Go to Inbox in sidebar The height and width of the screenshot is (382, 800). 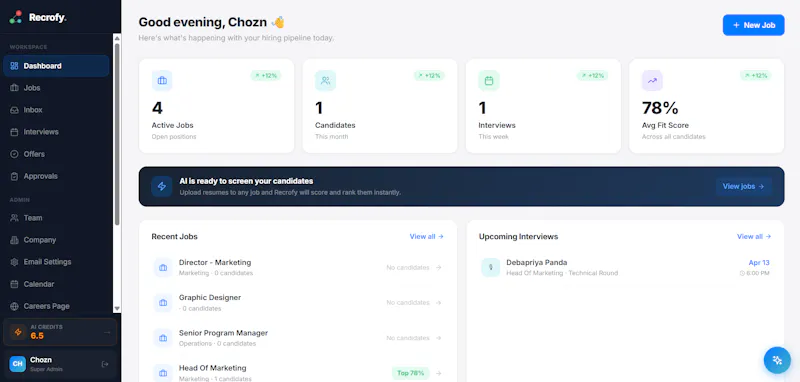tap(56, 110)
